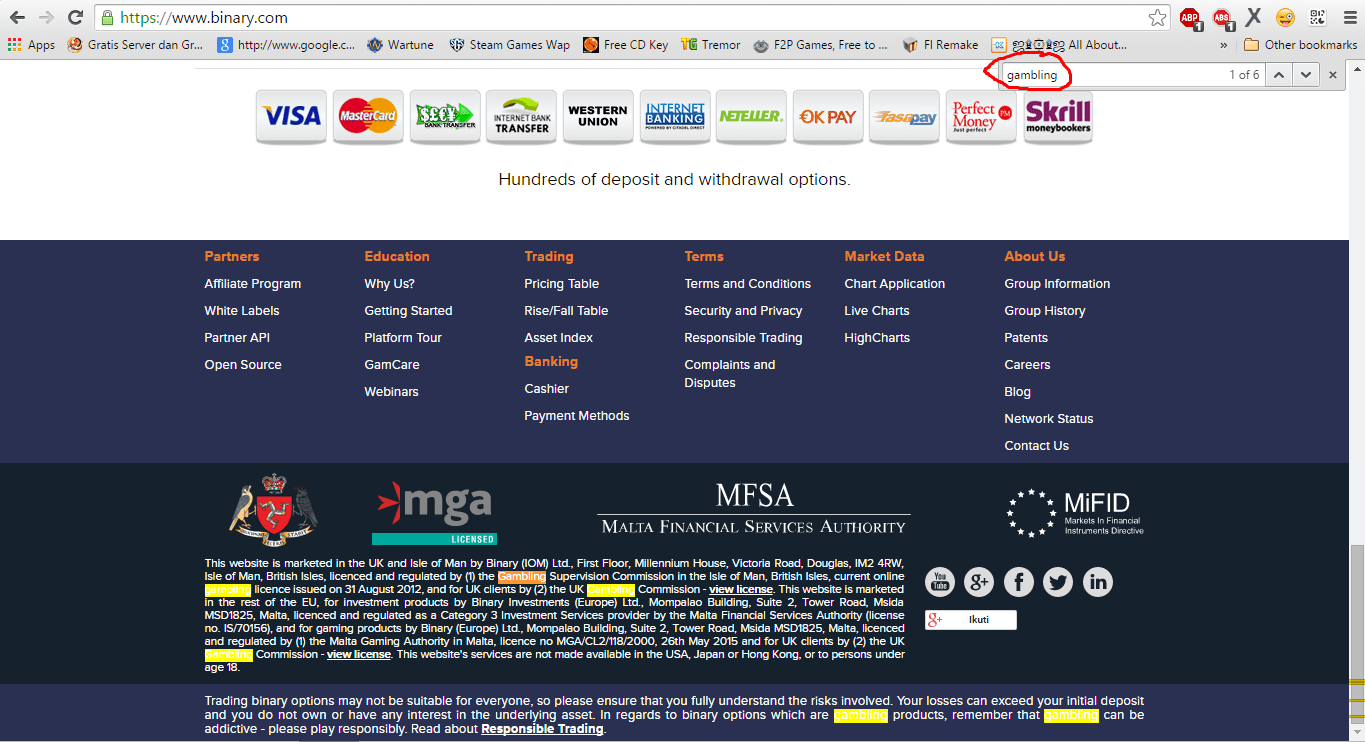Open the Wartune bookmark
Viewport: 1365px width, 742px height.
(400, 45)
